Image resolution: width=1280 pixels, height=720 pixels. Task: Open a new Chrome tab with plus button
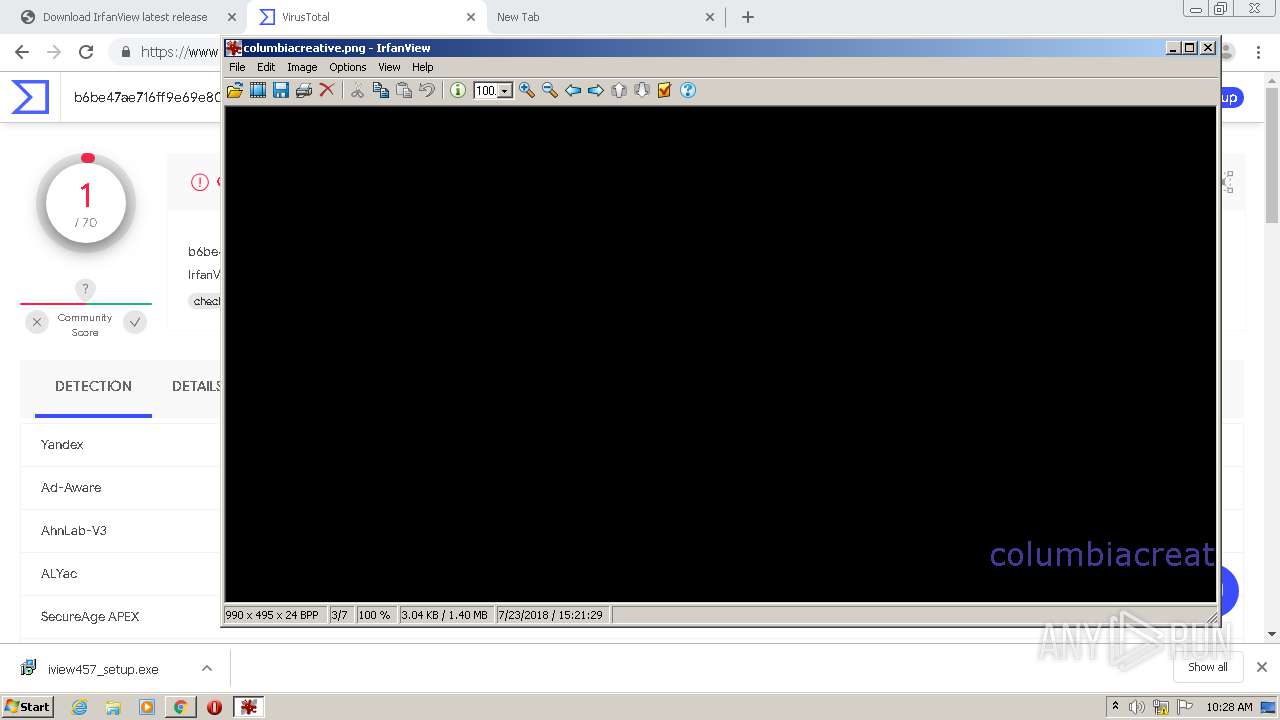pyautogui.click(x=748, y=17)
